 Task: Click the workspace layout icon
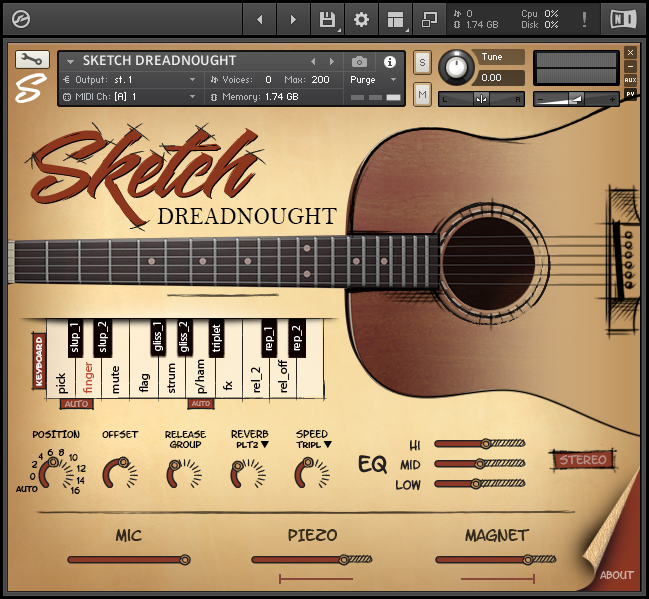click(x=395, y=19)
